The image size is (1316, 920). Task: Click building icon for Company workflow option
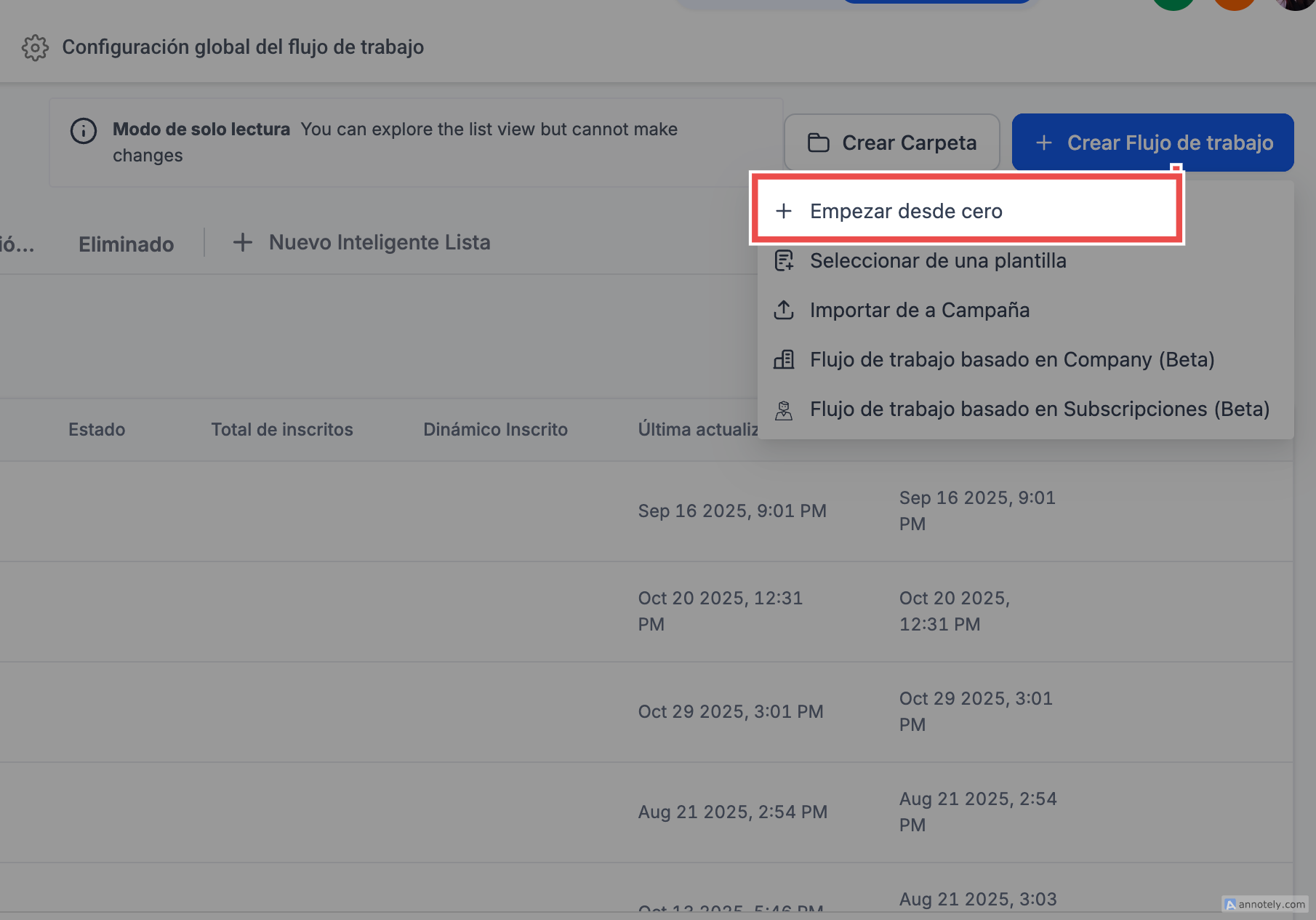(784, 360)
